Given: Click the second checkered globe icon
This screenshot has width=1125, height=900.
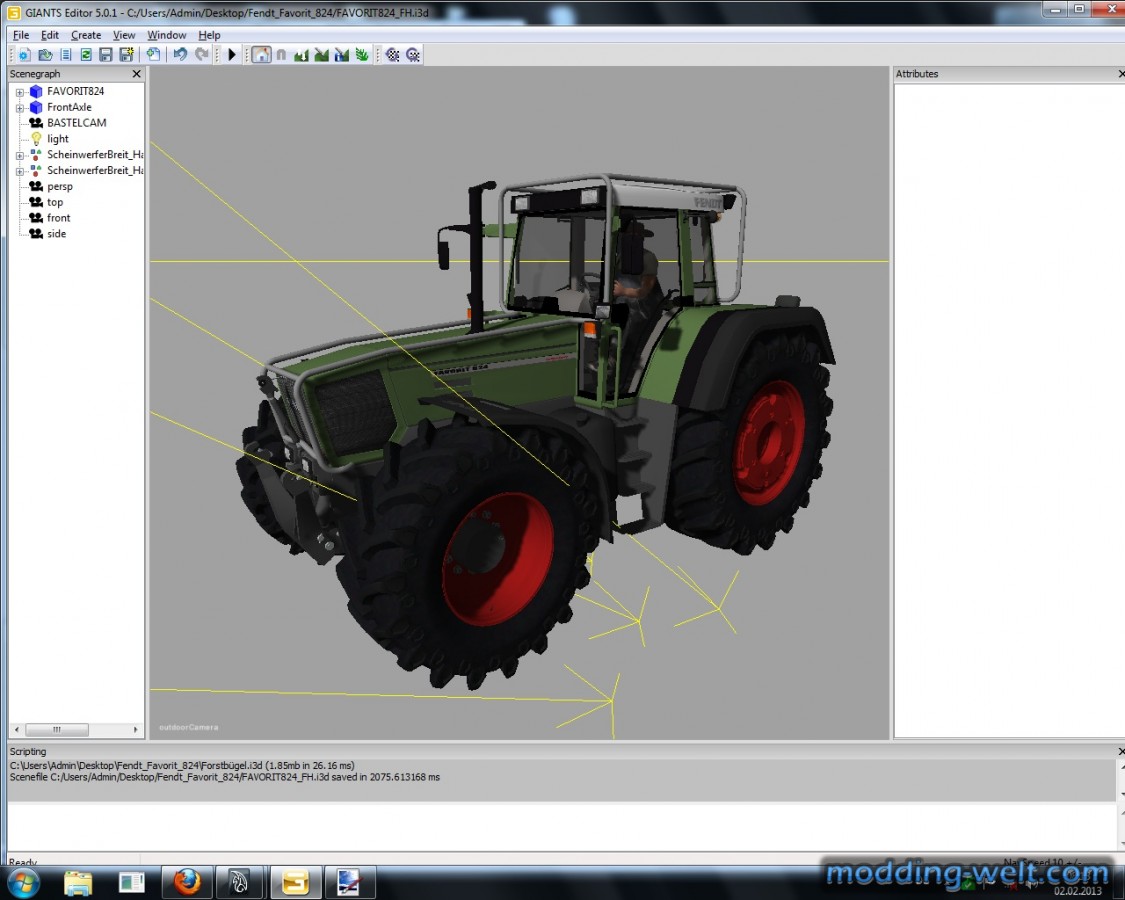Looking at the screenshot, I should tap(413, 55).
